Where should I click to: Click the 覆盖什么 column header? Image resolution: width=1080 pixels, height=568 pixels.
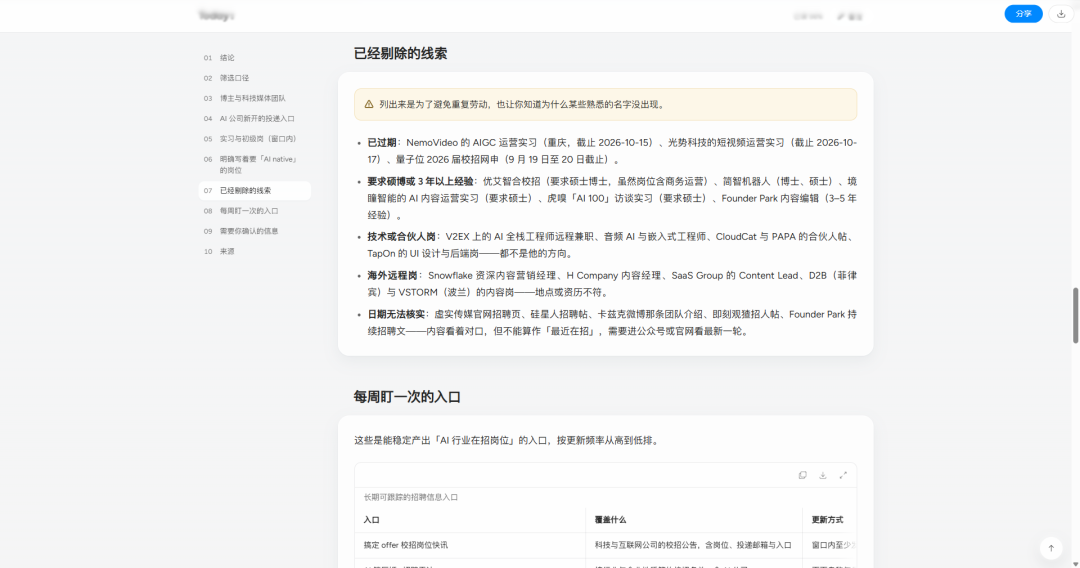pos(610,520)
